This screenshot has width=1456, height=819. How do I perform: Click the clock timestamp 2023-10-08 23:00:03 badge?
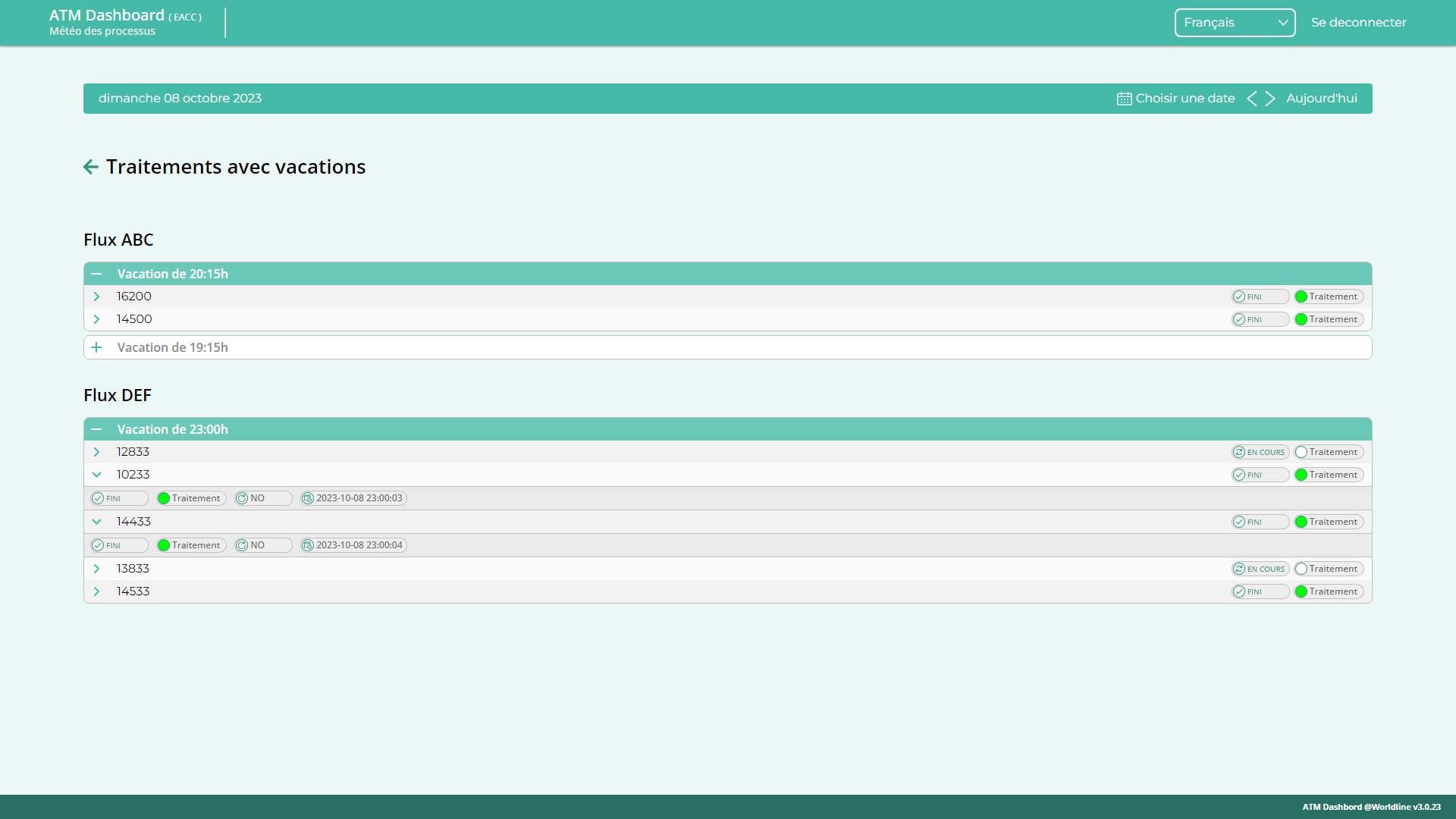(x=353, y=498)
